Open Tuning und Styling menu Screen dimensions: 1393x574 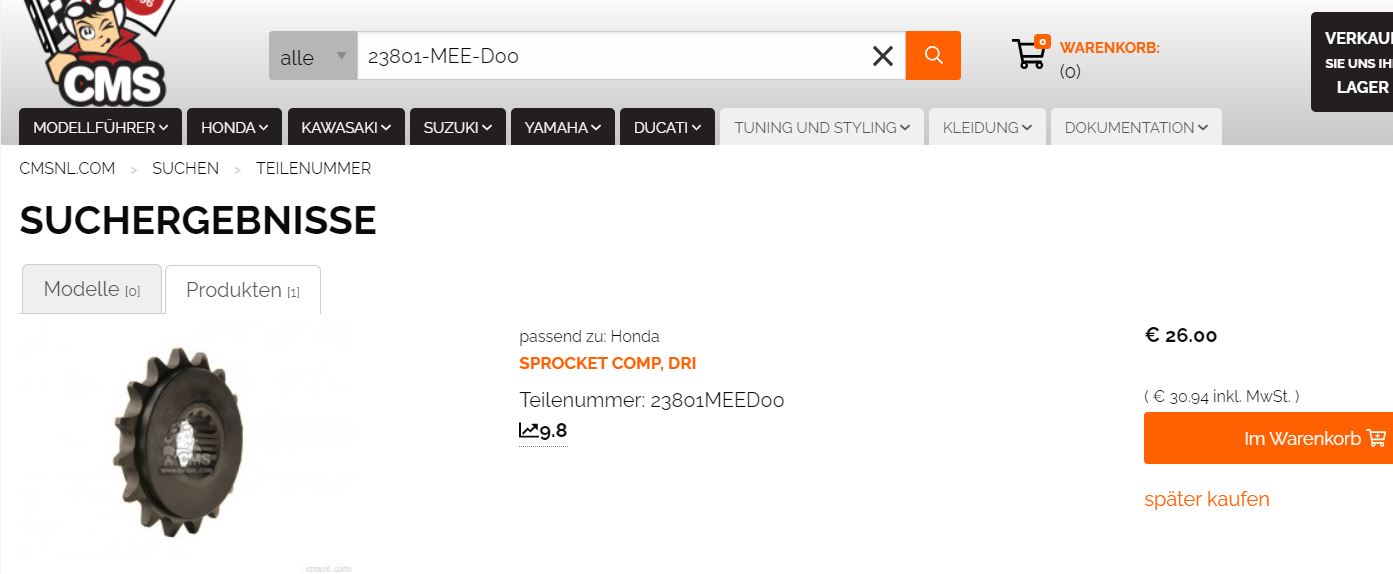[822, 127]
